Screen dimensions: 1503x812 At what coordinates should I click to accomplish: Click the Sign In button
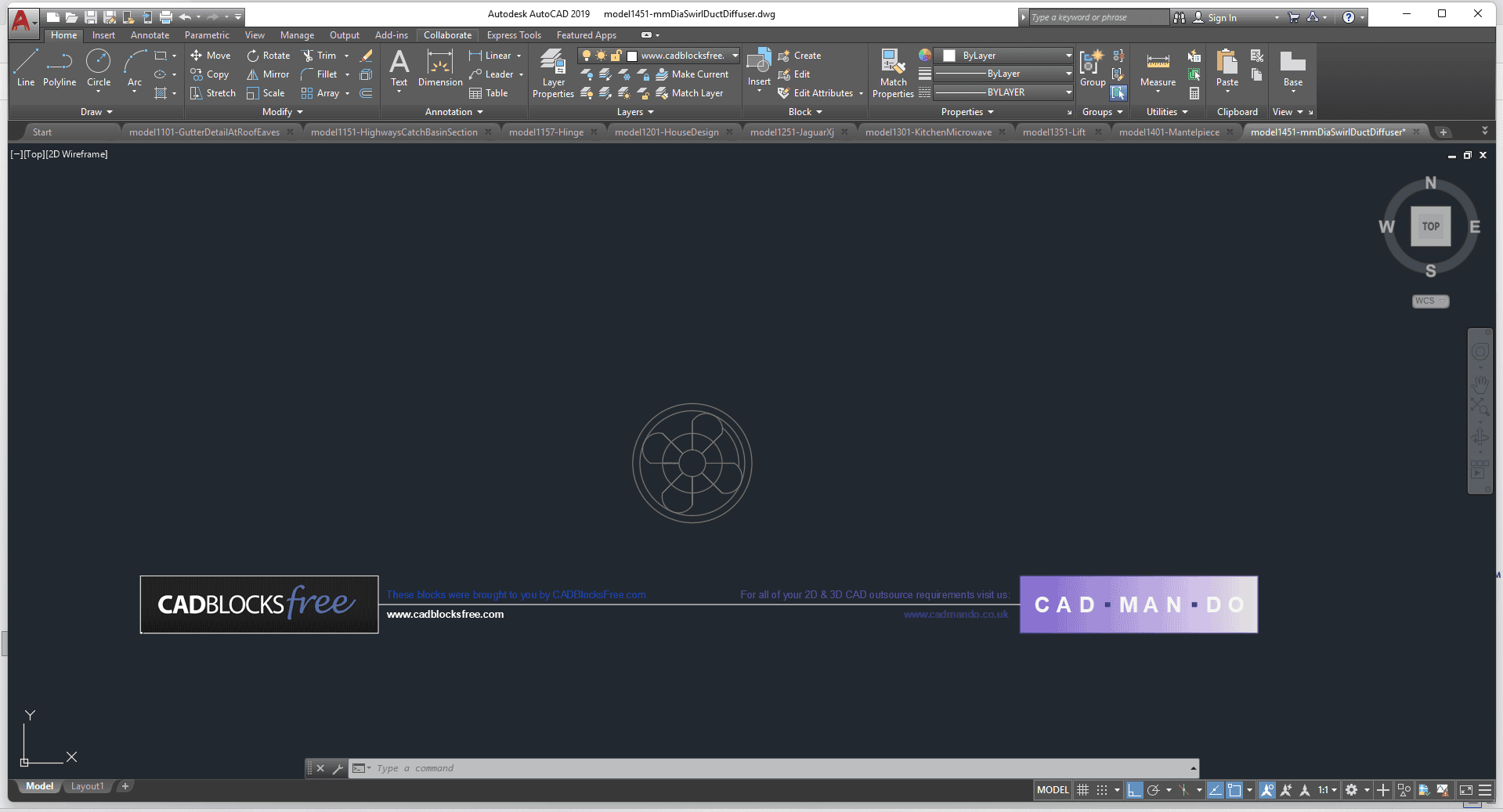(1221, 17)
